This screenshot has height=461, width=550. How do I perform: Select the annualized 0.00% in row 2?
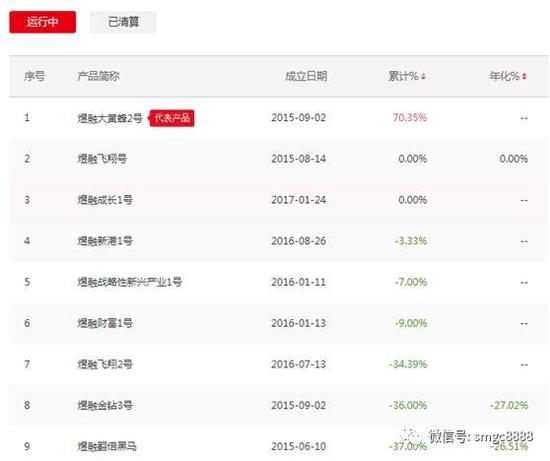(x=514, y=159)
